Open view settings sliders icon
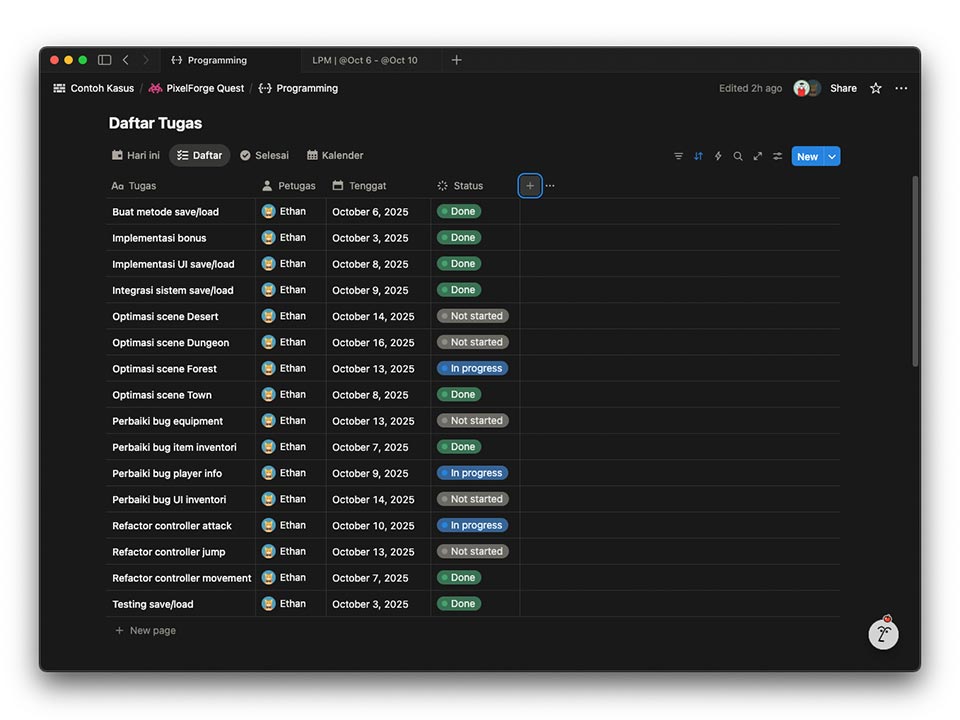The height and width of the screenshot is (720, 960). coord(778,156)
